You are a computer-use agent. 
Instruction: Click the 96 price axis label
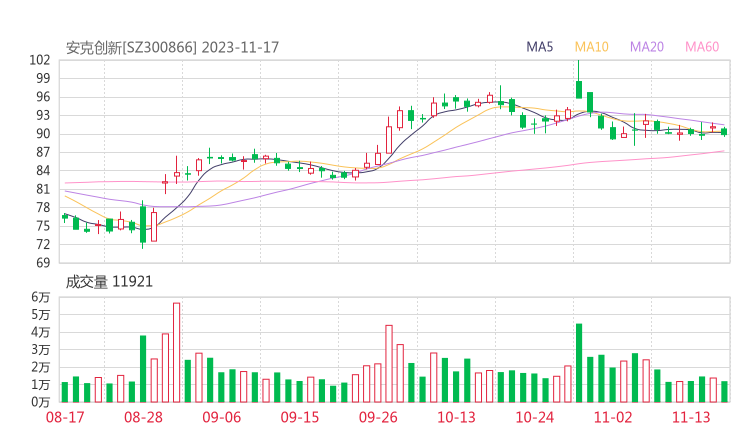tap(43, 97)
